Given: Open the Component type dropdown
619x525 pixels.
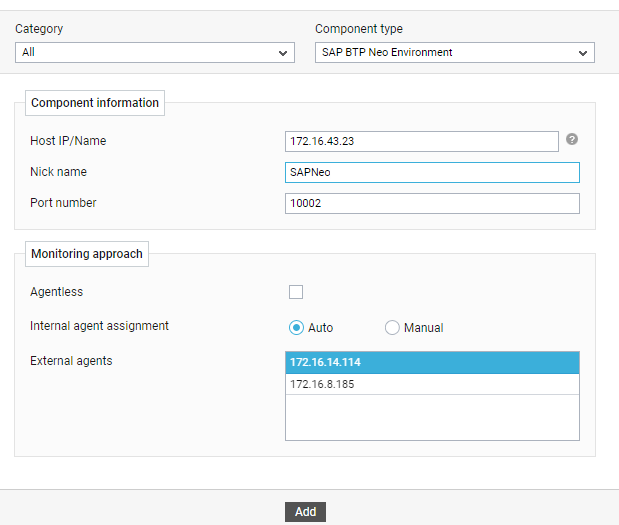Looking at the screenshot, I should 455,52.
